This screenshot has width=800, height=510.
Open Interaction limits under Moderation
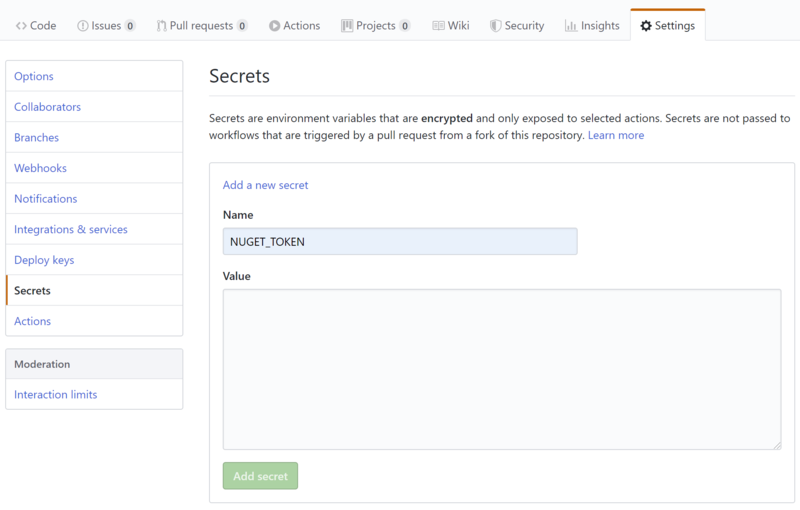(55, 395)
